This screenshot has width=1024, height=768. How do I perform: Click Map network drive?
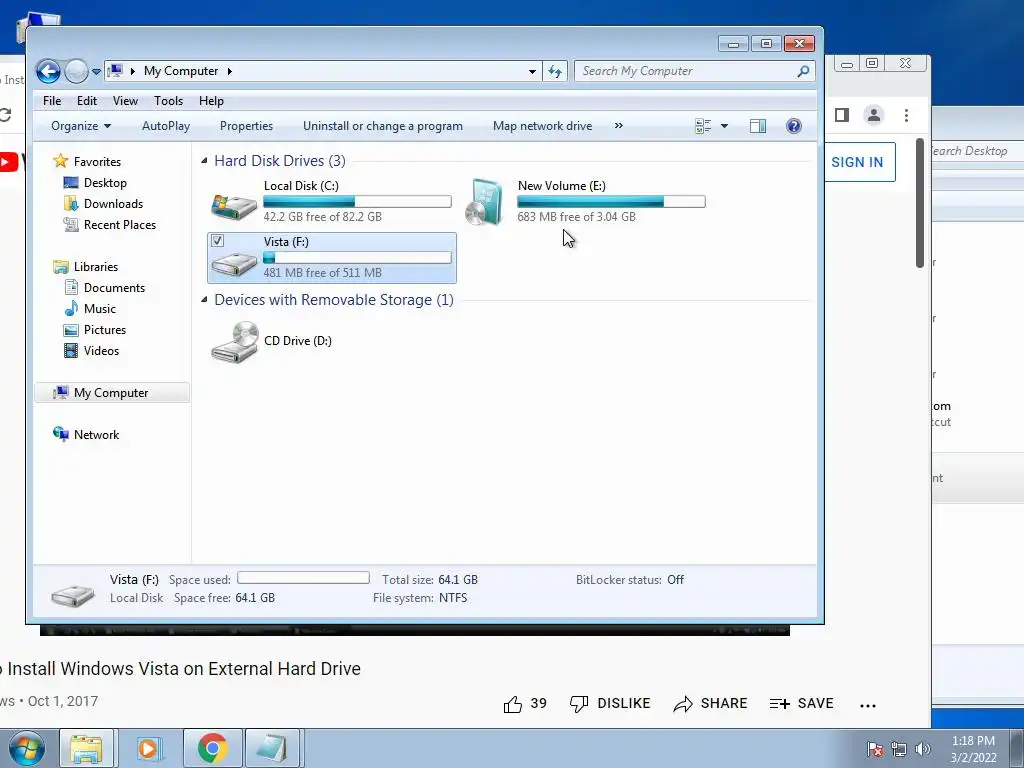pos(543,126)
